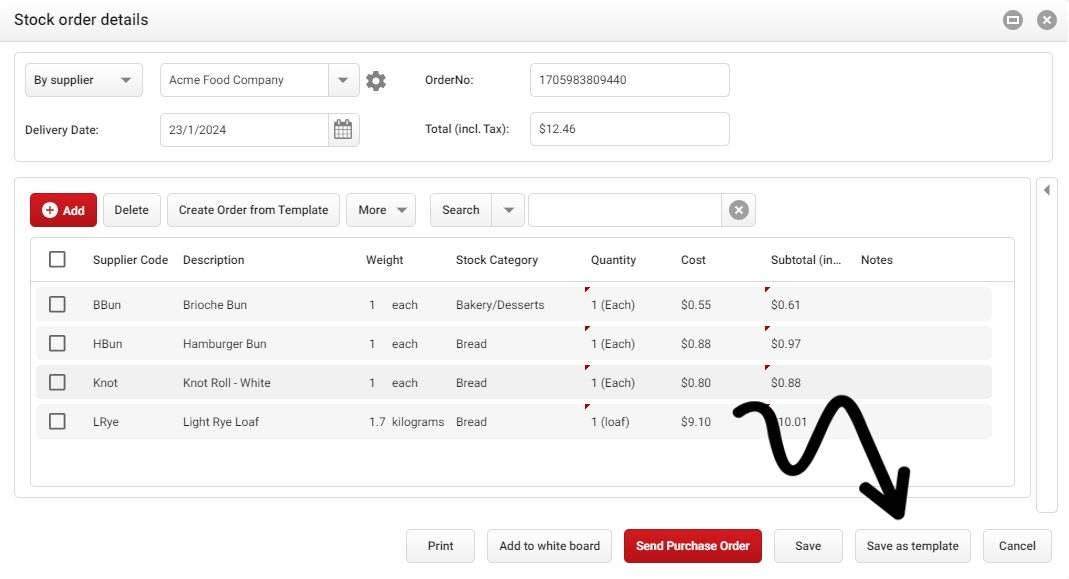Add the order to the white board
This screenshot has height=579, width=1069.
click(x=549, y=546)
